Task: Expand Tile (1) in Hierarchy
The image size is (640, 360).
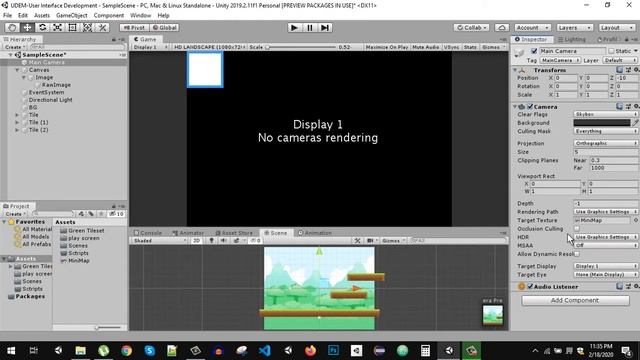Action: [x=17, y=122]
